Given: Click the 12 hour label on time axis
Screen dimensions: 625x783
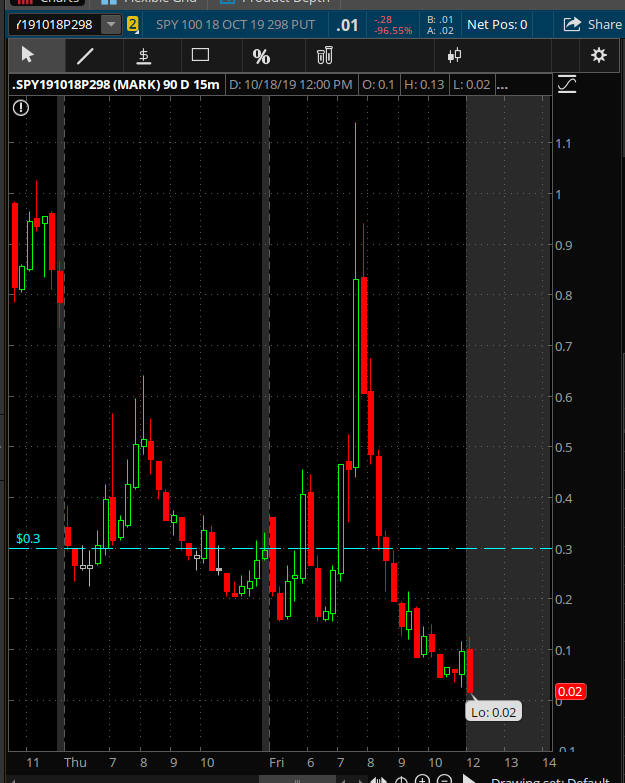Looking at the screenshot, I should coord(473,762).
